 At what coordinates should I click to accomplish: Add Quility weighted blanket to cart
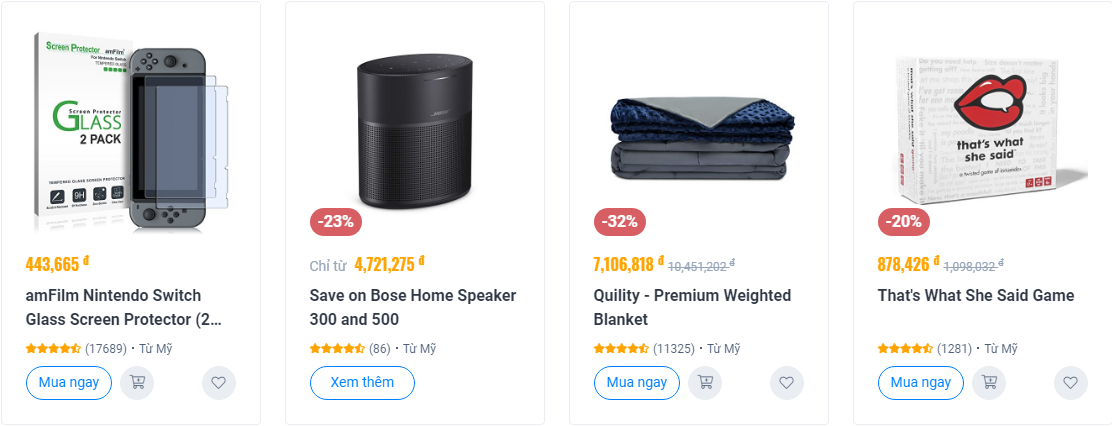(x=705, y=383)
